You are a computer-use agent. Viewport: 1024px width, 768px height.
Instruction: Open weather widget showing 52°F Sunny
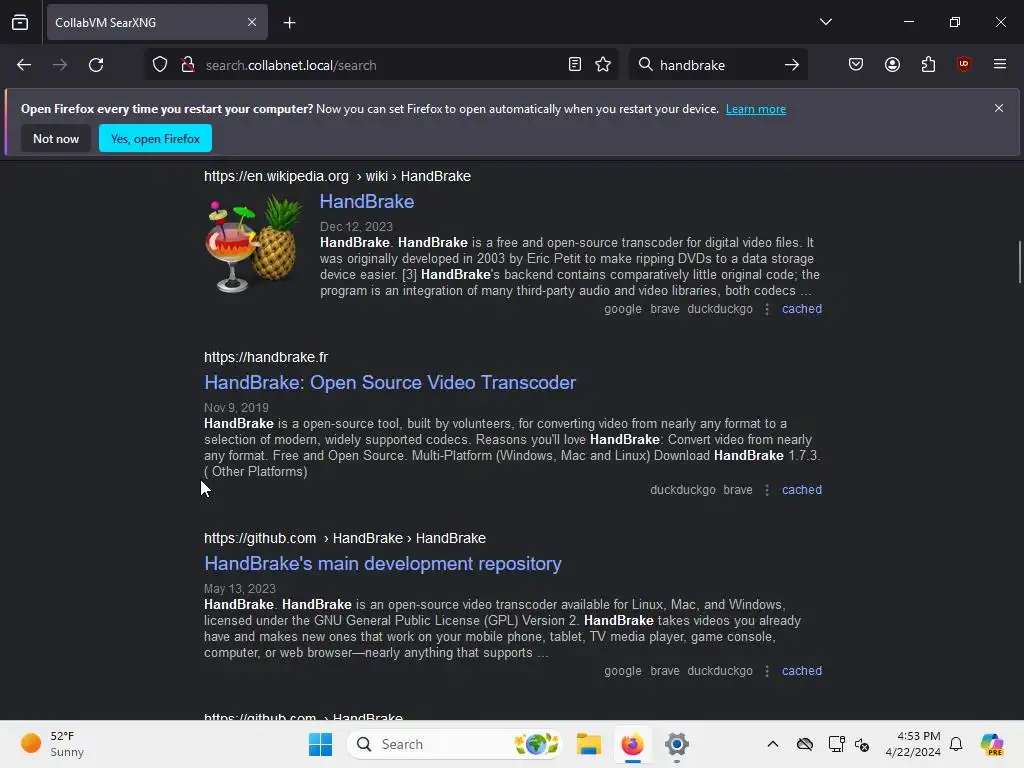click(x=52, y=744)
